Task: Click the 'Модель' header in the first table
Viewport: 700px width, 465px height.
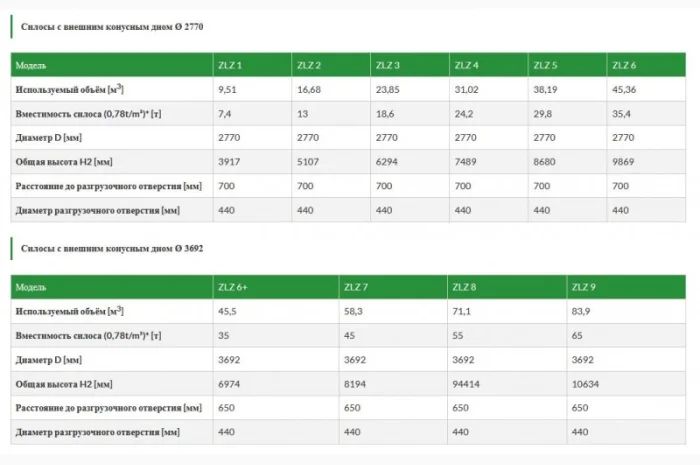Action: (x=30, y=66)
